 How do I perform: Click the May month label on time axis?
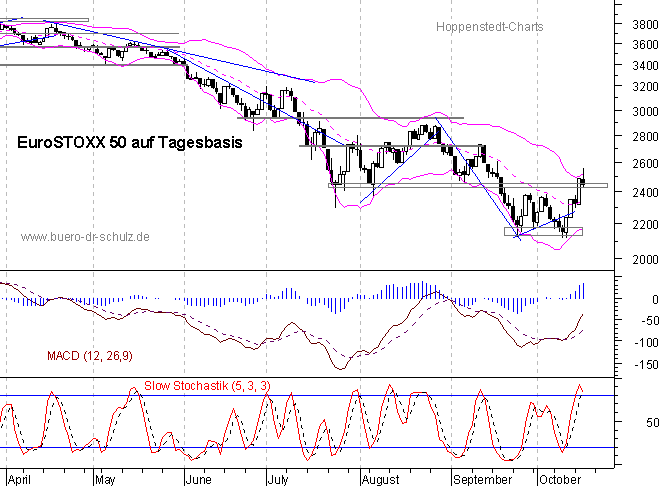(105, 480)
